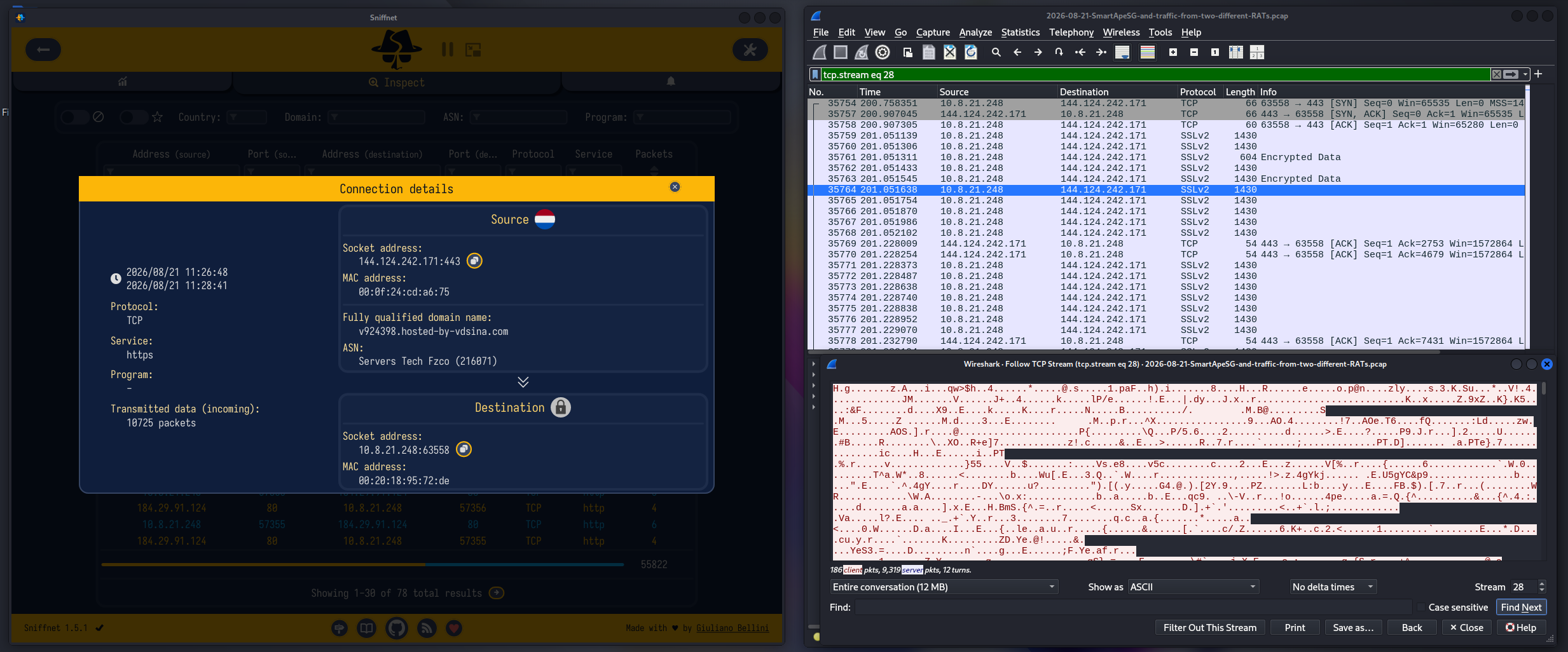Viewport: 1568px width, 652px height.
Task: Restart the current capture in Wireshark toolbar
Action: point(862,53)
